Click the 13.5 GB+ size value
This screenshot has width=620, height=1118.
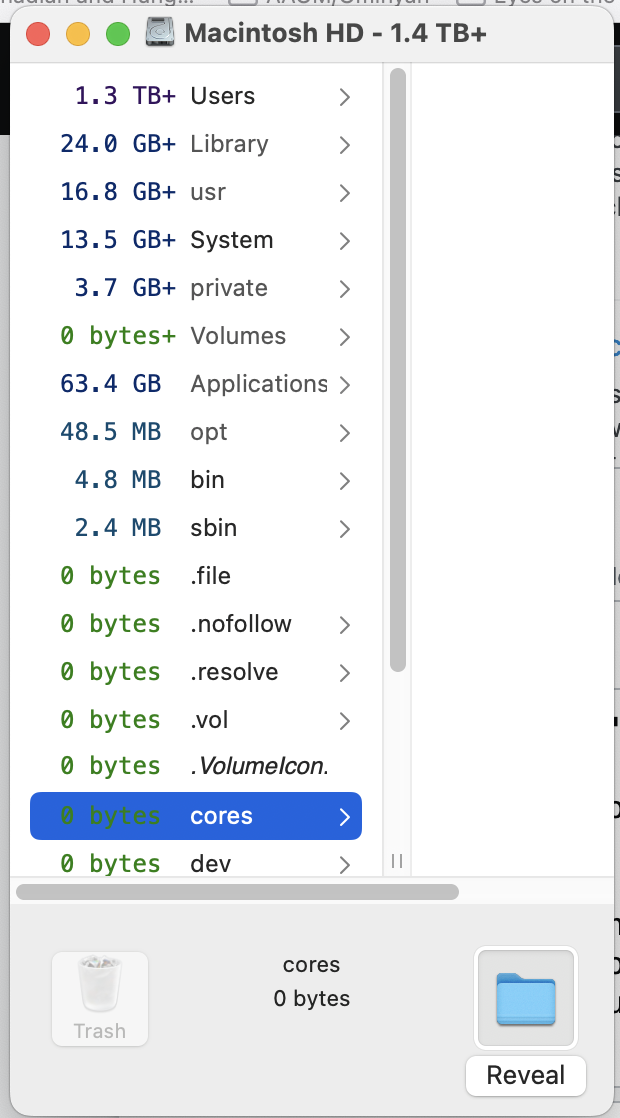coord(118,240)
